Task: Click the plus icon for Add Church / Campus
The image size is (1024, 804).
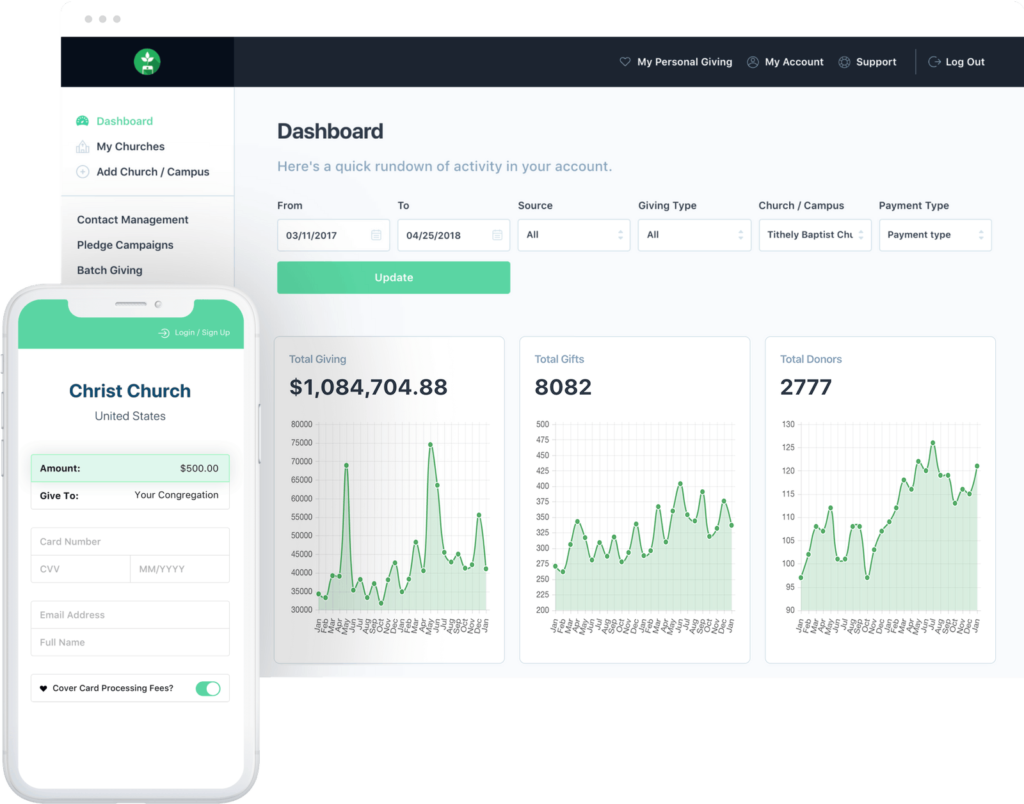Action: click(83, 172)
